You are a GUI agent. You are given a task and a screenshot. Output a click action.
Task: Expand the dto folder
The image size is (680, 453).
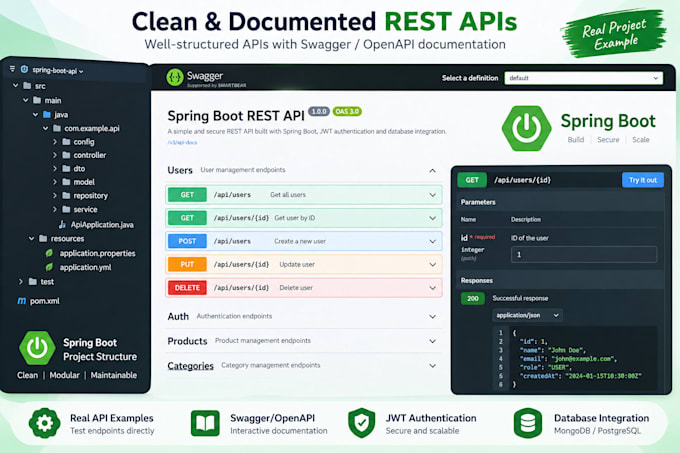[x=55, y=168]
